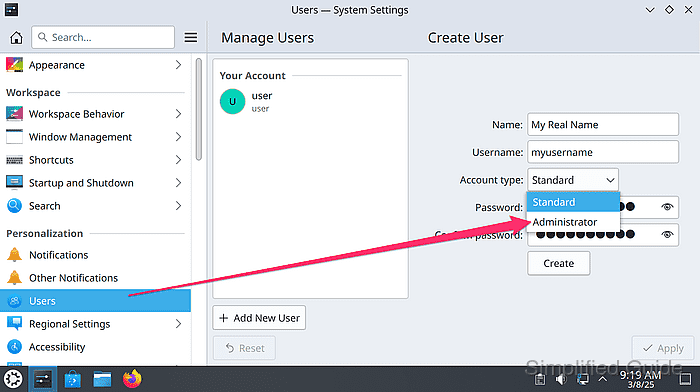
Task: Go to System Settings home icon
Action: coord(17,38)
